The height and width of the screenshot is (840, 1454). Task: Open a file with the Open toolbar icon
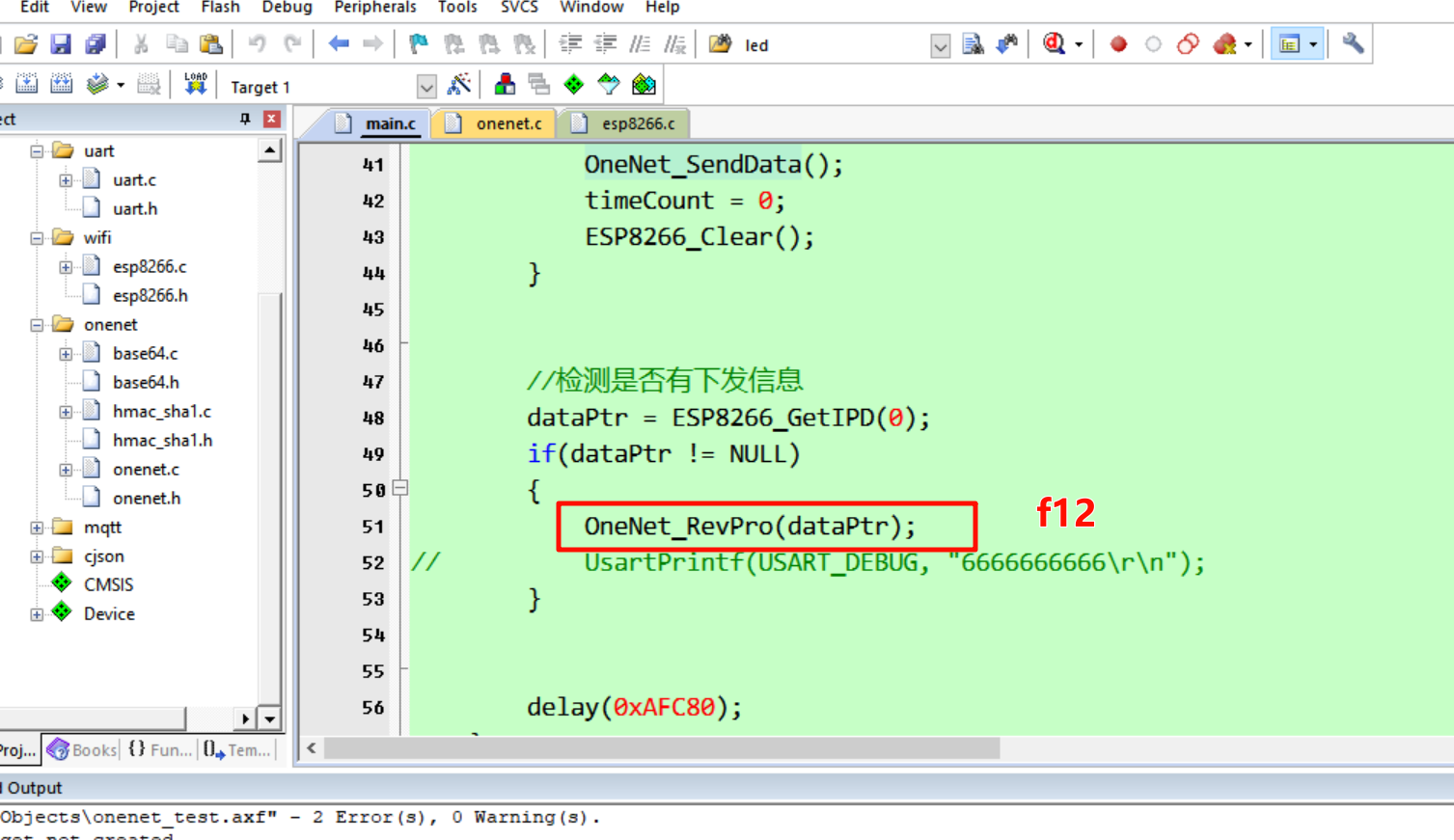click(26, 44)
